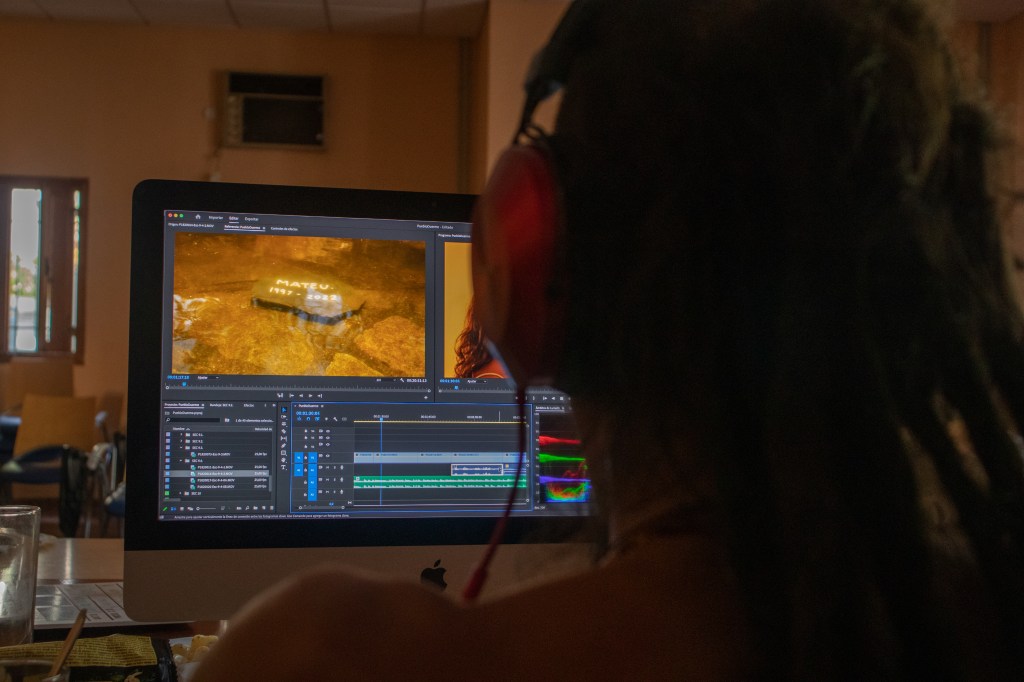Expand the first collapsed bin in the Project panel
1024x682 pixels.
179,435
